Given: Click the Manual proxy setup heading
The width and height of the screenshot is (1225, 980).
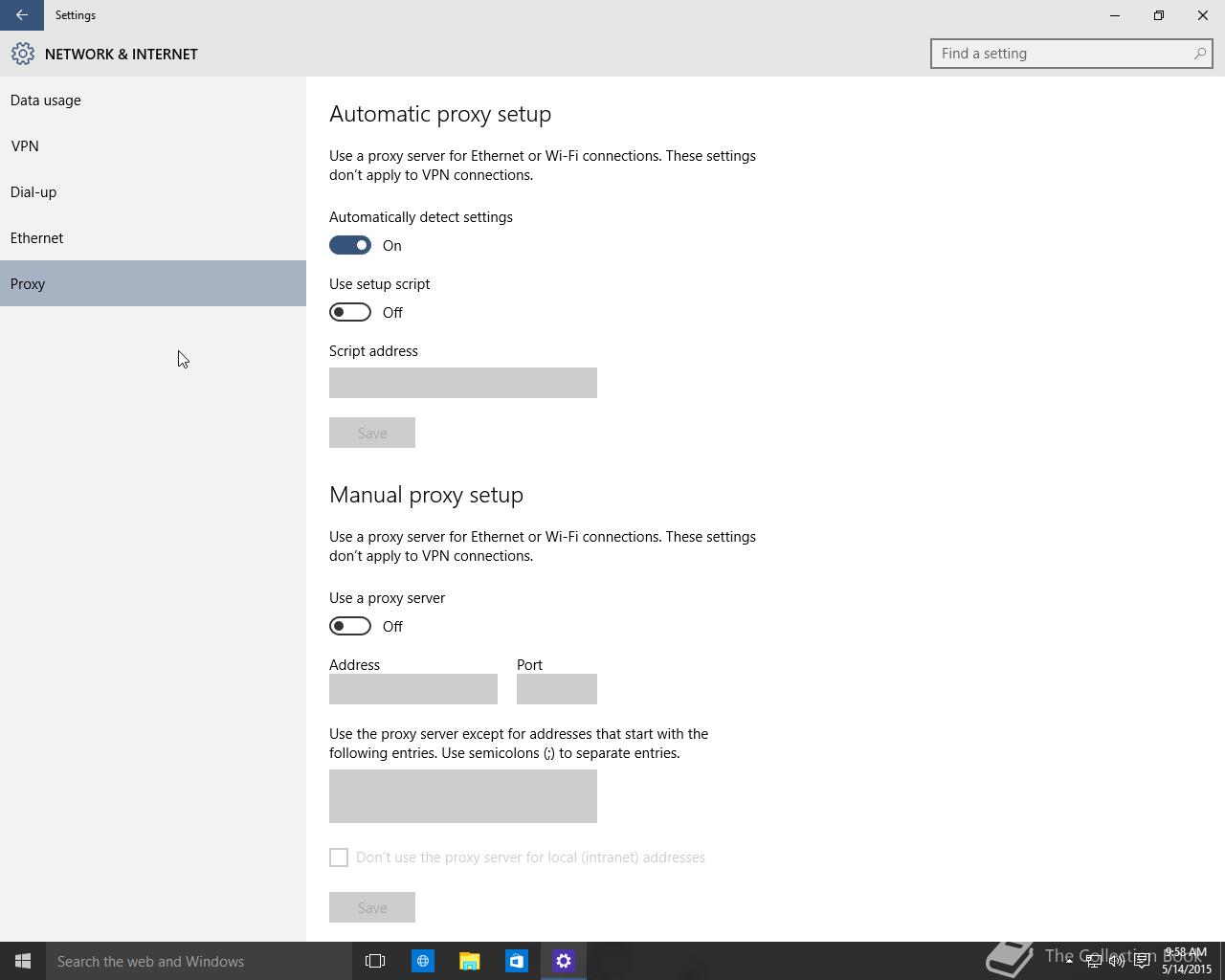Looking at the screenshot, I should [x=426, y=495].
